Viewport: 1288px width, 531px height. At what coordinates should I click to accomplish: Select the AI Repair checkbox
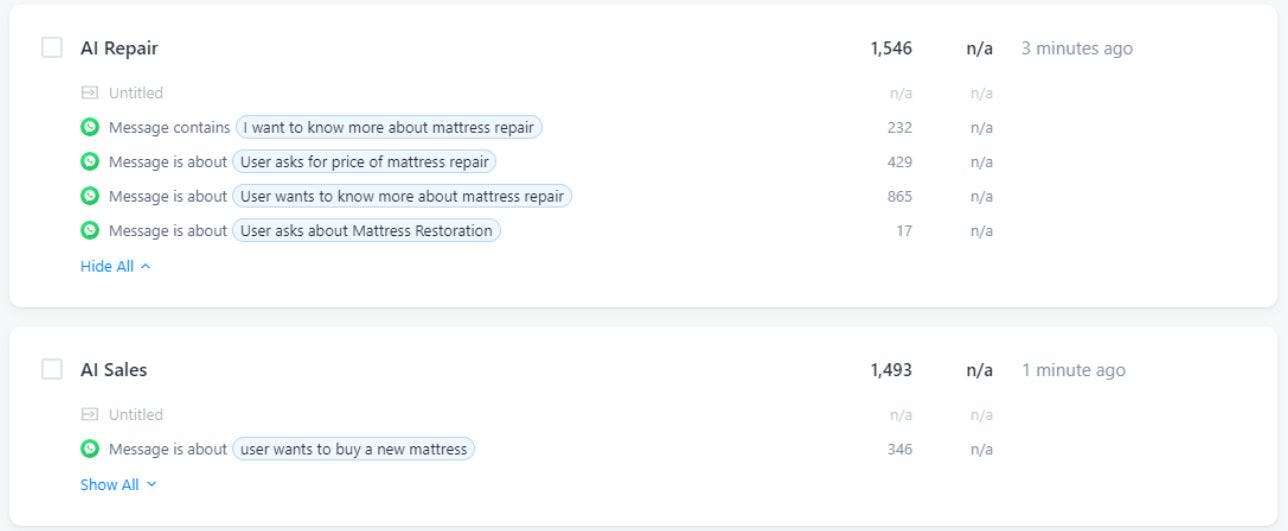pos(52,48)
